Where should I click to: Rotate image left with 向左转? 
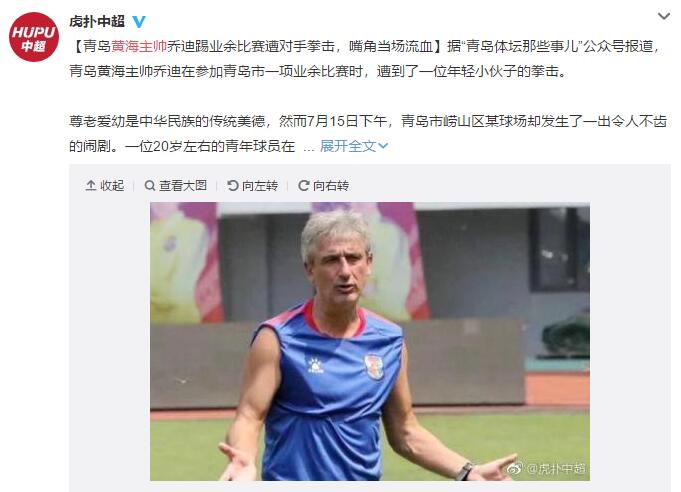tap(252, 186)
